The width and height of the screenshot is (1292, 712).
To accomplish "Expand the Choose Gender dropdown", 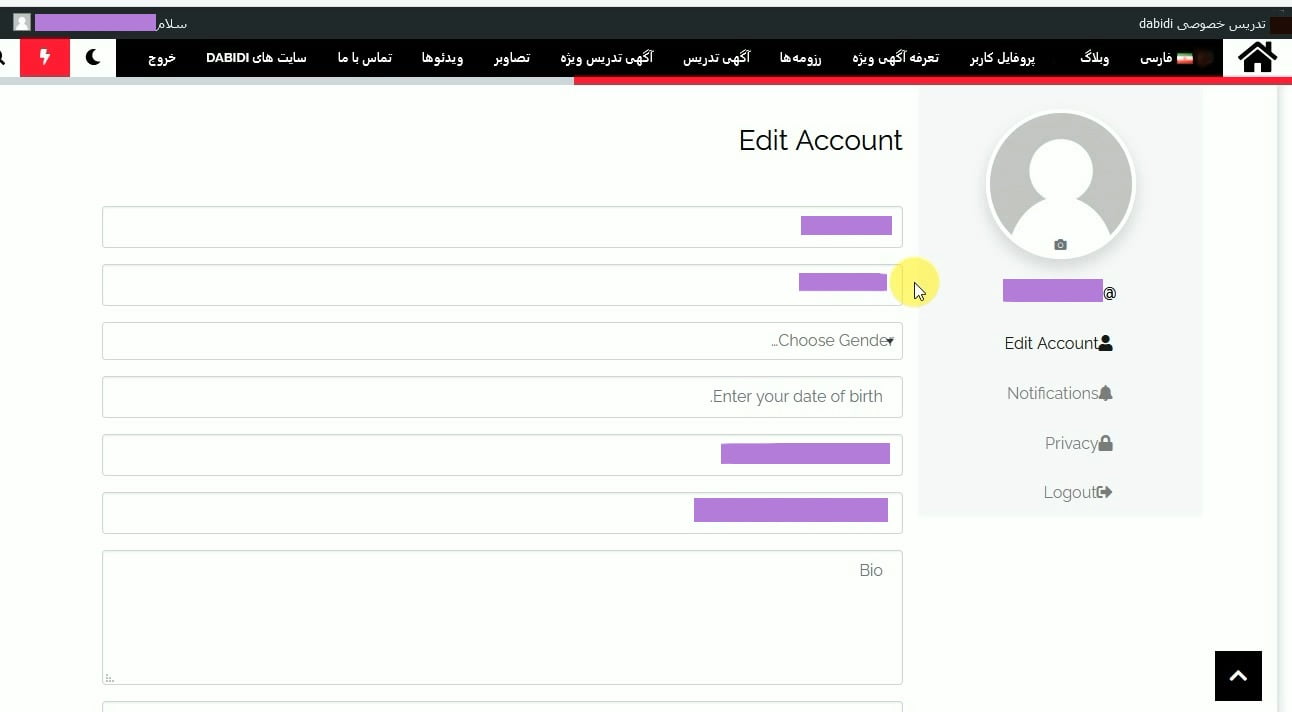I will (502, 341).
